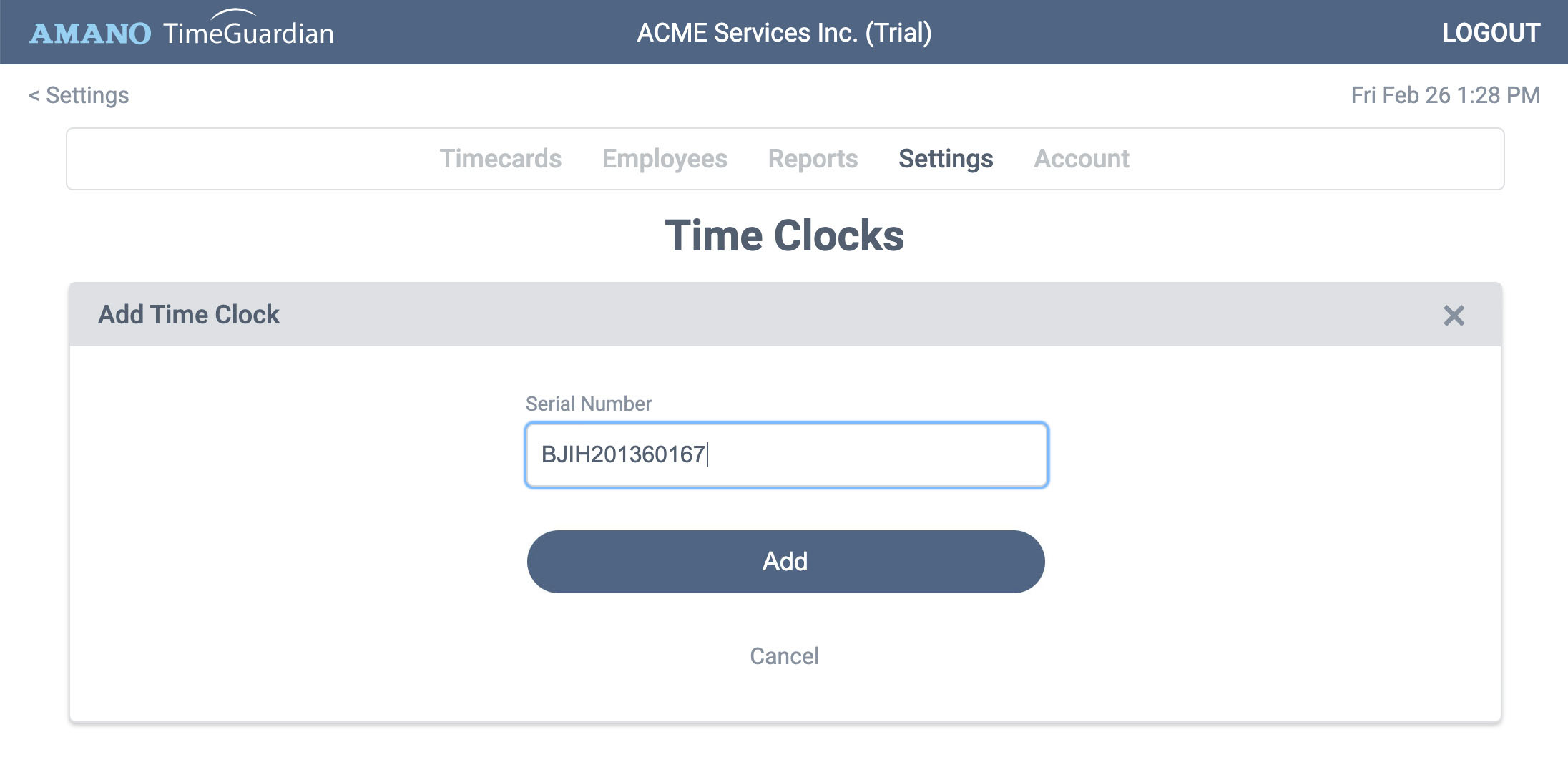This screenshot has width=1568, height=770.
Task: Switch to the Employees tab
Action: coord(665,159)
